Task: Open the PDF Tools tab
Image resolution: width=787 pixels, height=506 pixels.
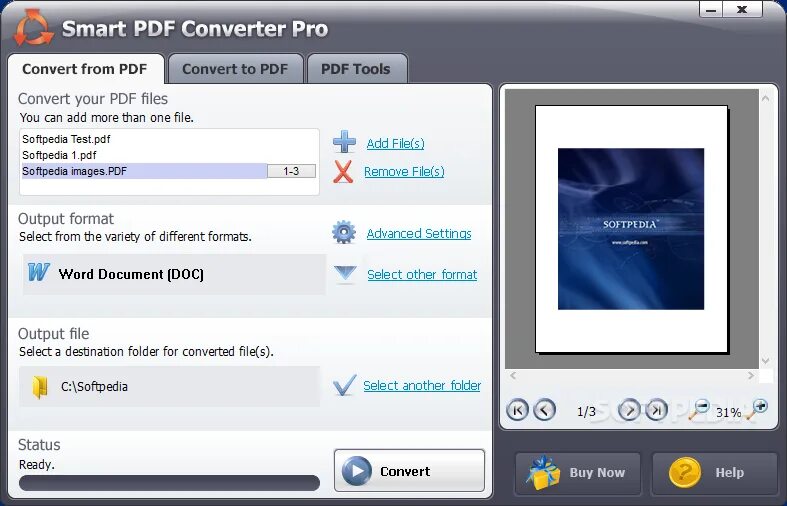Action: 356,69
